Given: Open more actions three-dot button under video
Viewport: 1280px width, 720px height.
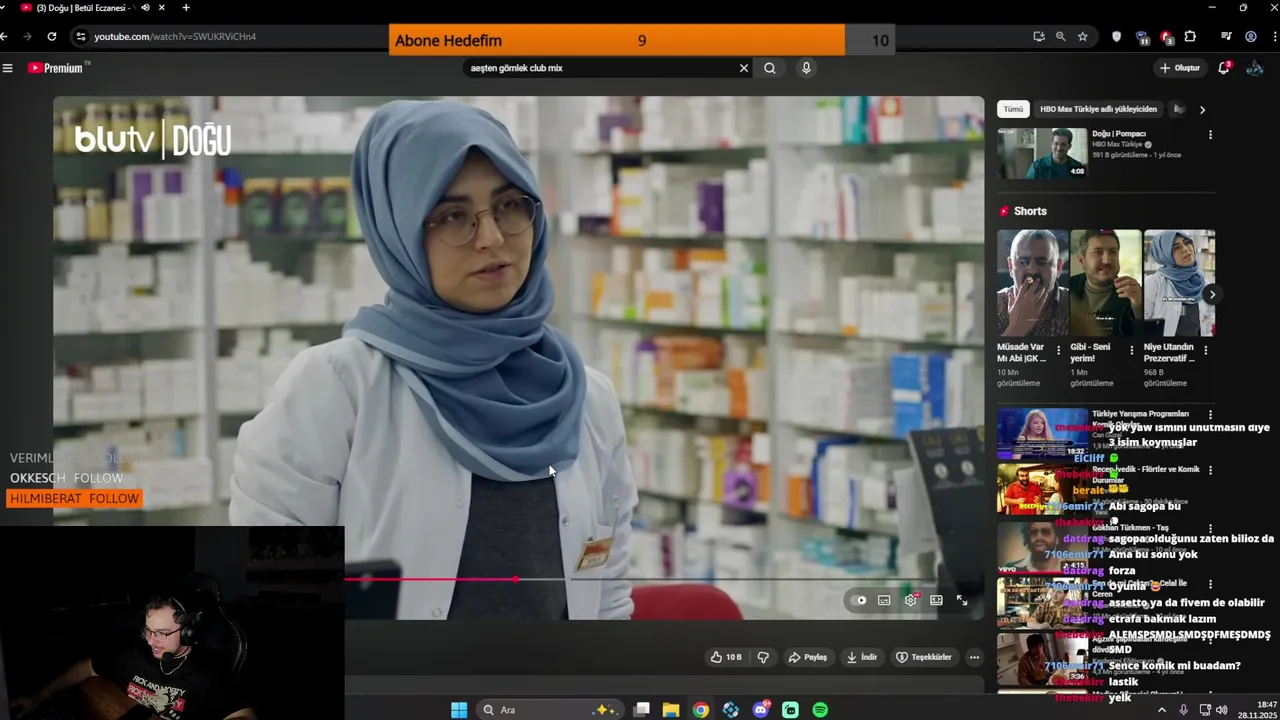Looking at the screenshot, I should [x=974, y=657].
